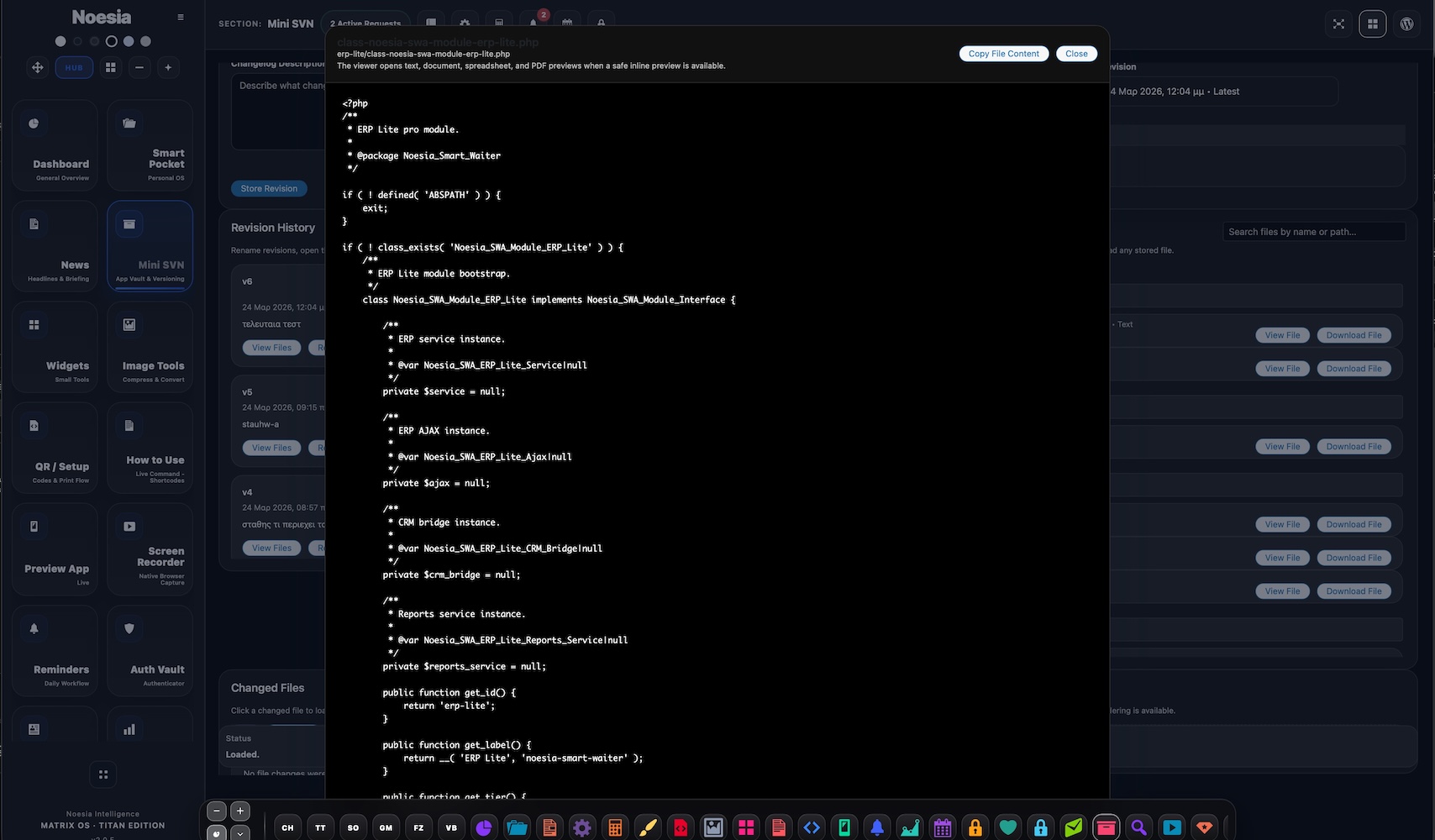1435x840 pixels.
Task: Open the News headlines tile
Action: [x=55, y=246]
